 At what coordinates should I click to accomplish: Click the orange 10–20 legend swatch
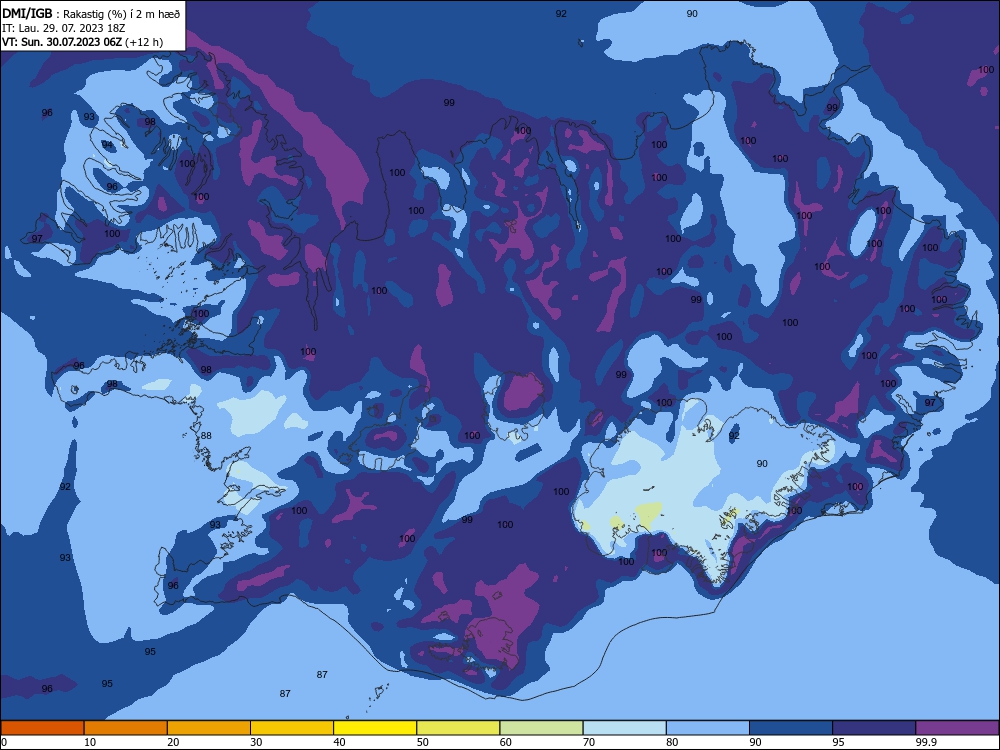point(126,728)
